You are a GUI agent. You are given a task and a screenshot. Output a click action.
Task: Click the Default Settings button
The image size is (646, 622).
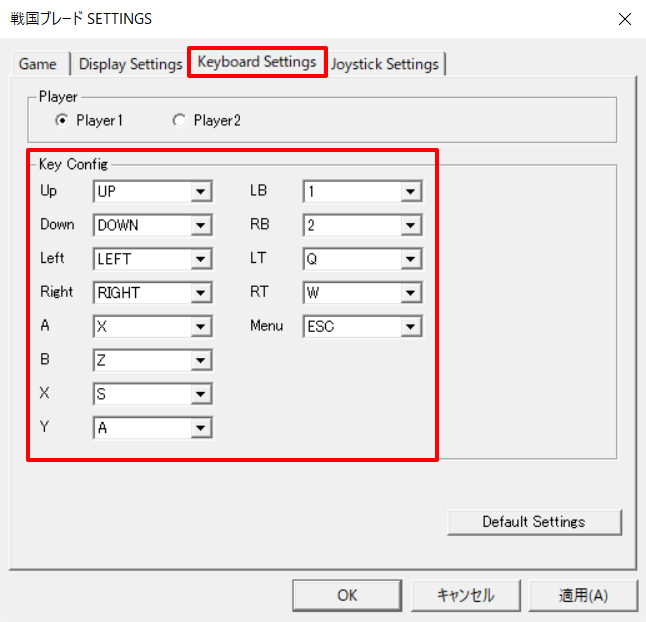coord(534,522)
